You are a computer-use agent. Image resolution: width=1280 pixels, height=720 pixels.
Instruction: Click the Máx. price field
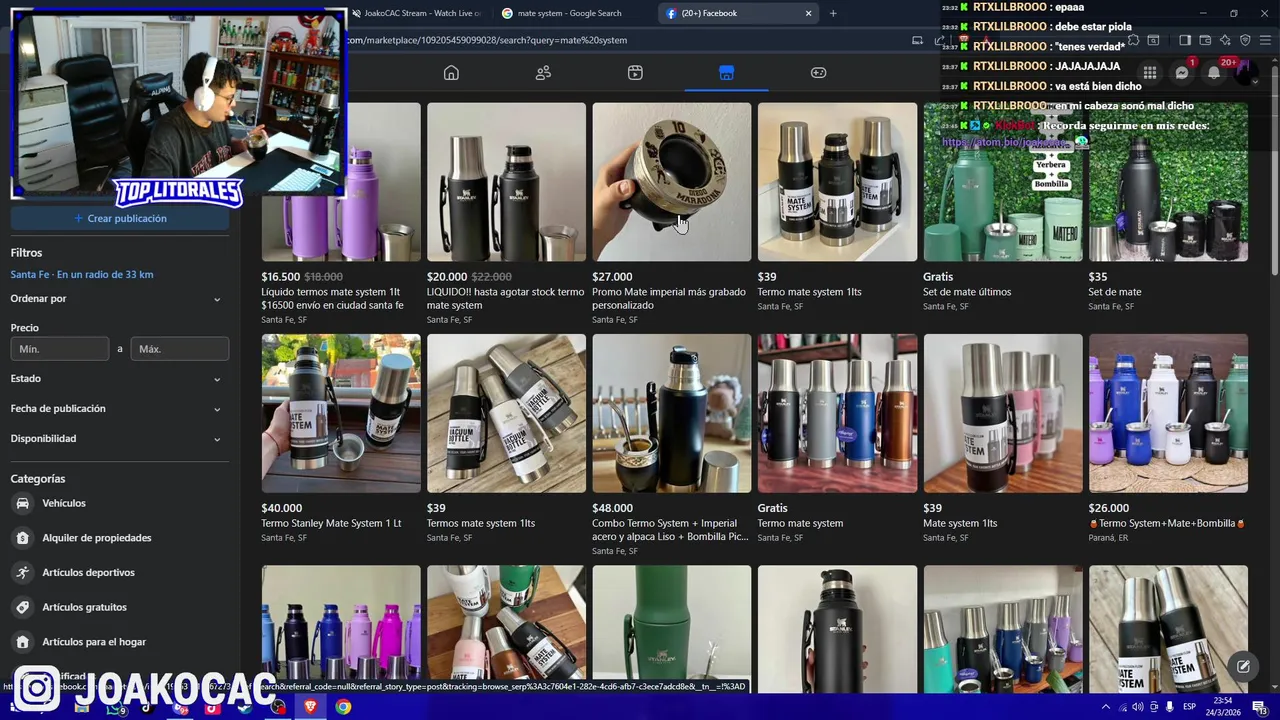click(180, 349)
